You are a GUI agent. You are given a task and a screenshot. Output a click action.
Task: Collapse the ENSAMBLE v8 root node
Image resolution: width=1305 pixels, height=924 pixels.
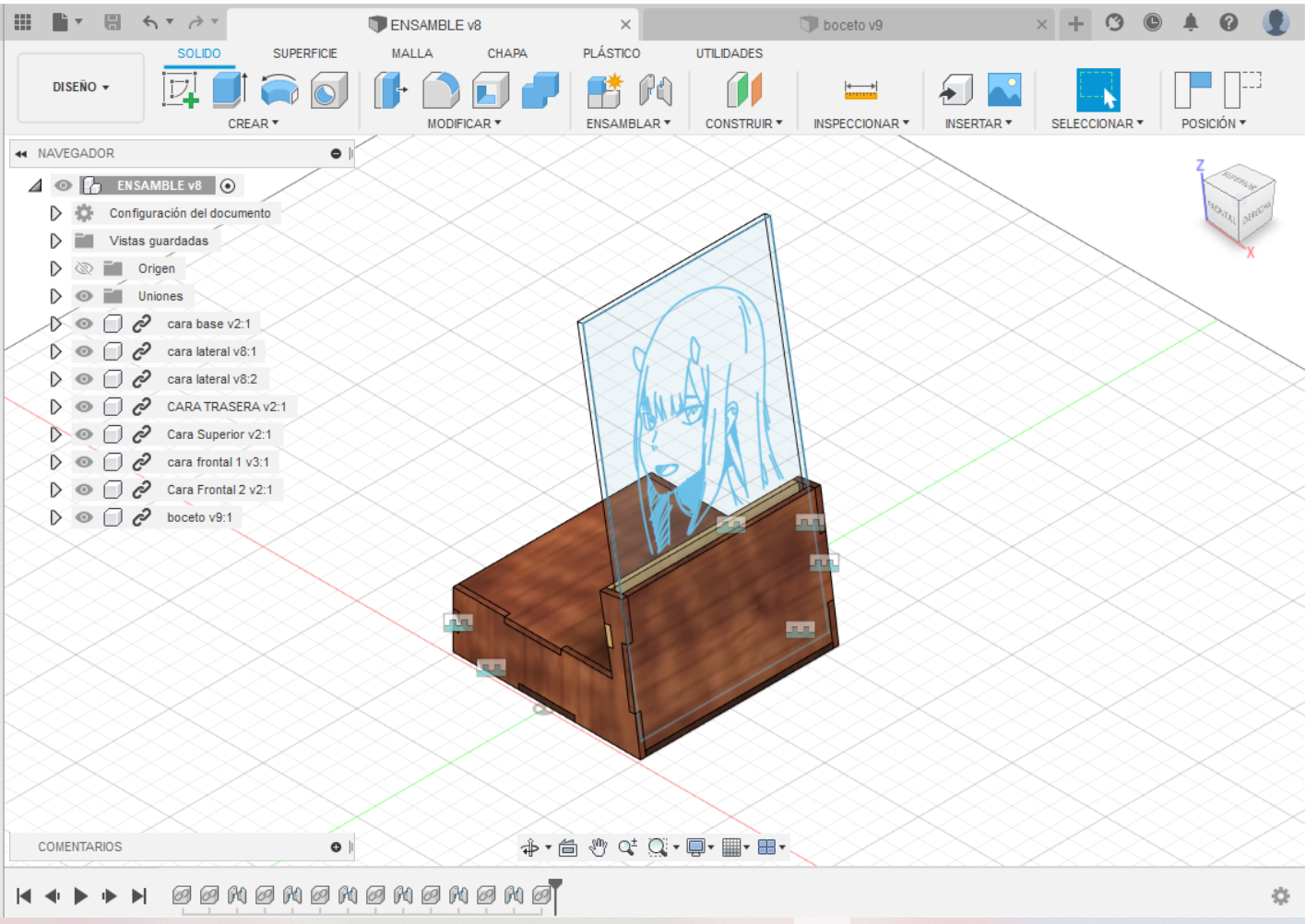click(x=35, y=185)
